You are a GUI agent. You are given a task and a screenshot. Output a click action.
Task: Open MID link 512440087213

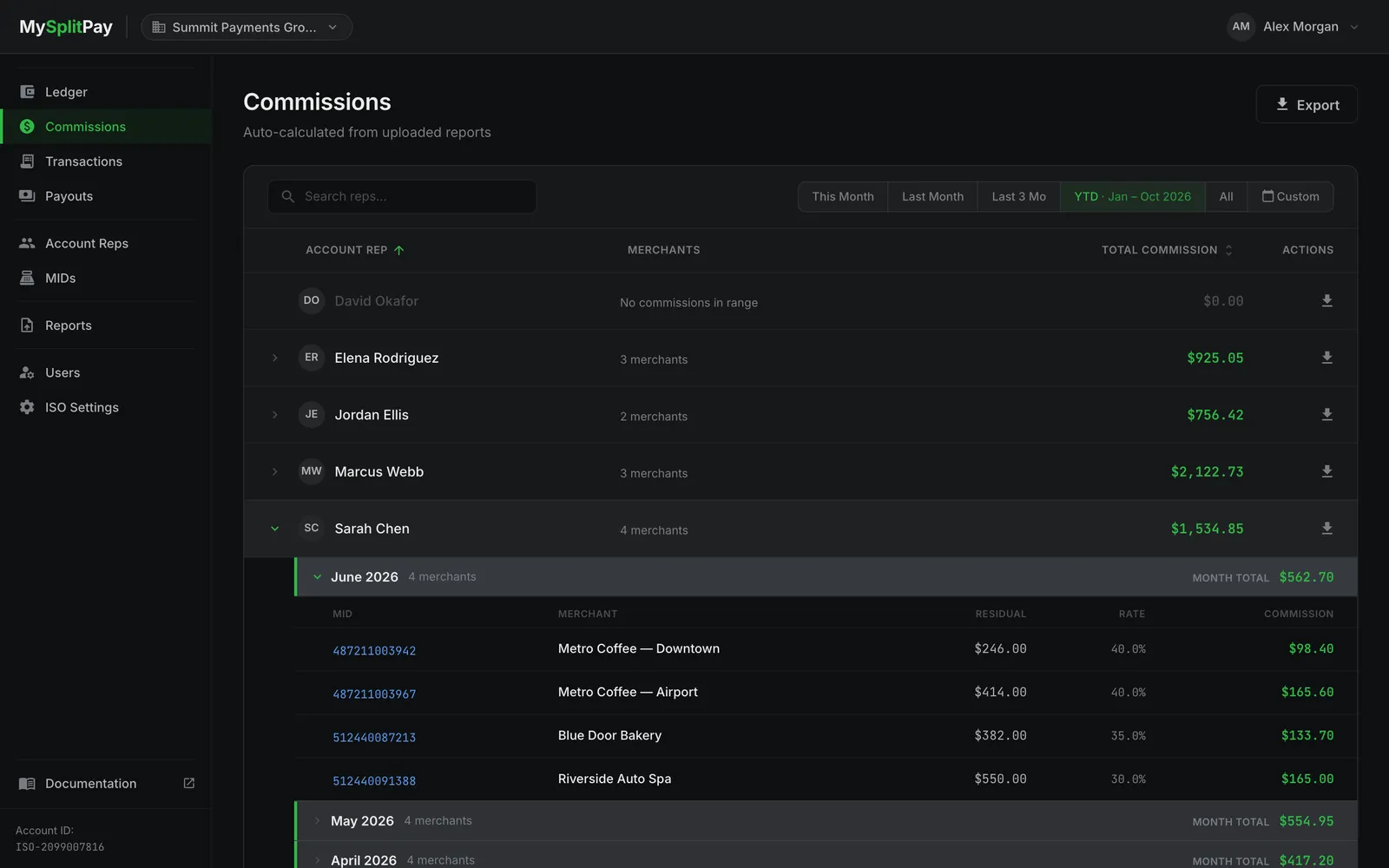point(374,738)
